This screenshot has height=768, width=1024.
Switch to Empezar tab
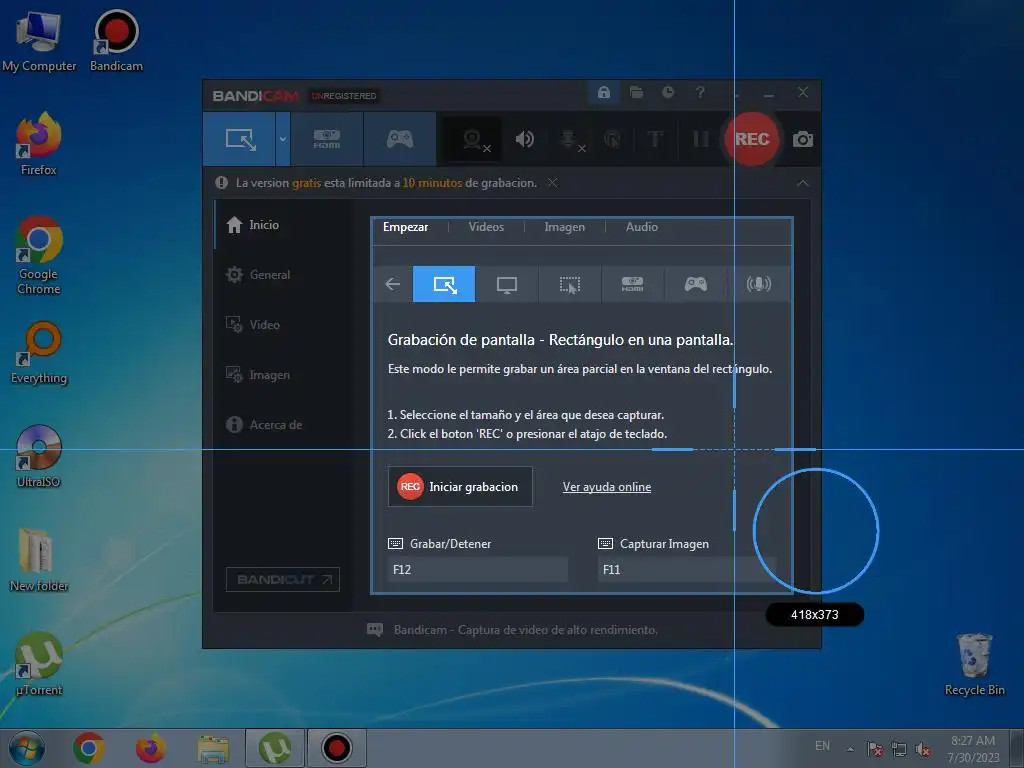tap(406, 227)
